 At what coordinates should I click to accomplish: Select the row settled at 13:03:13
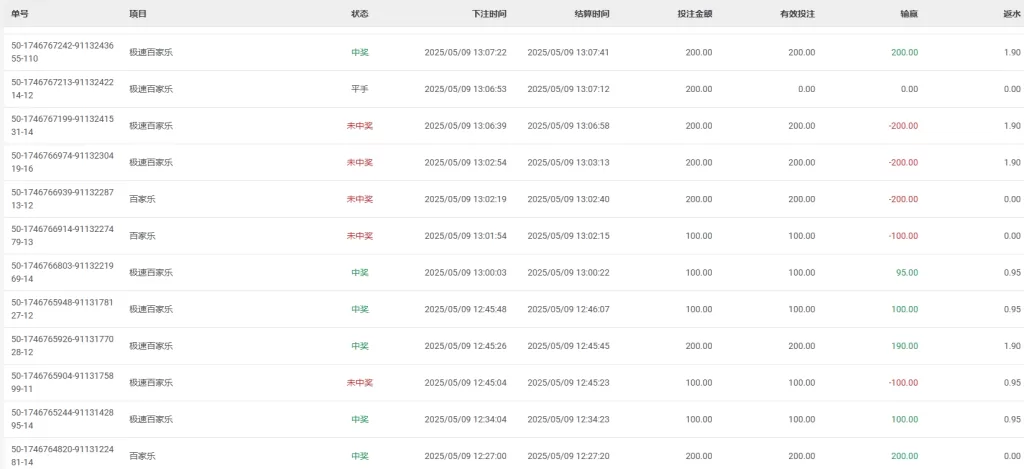click(x=512, y=162)
